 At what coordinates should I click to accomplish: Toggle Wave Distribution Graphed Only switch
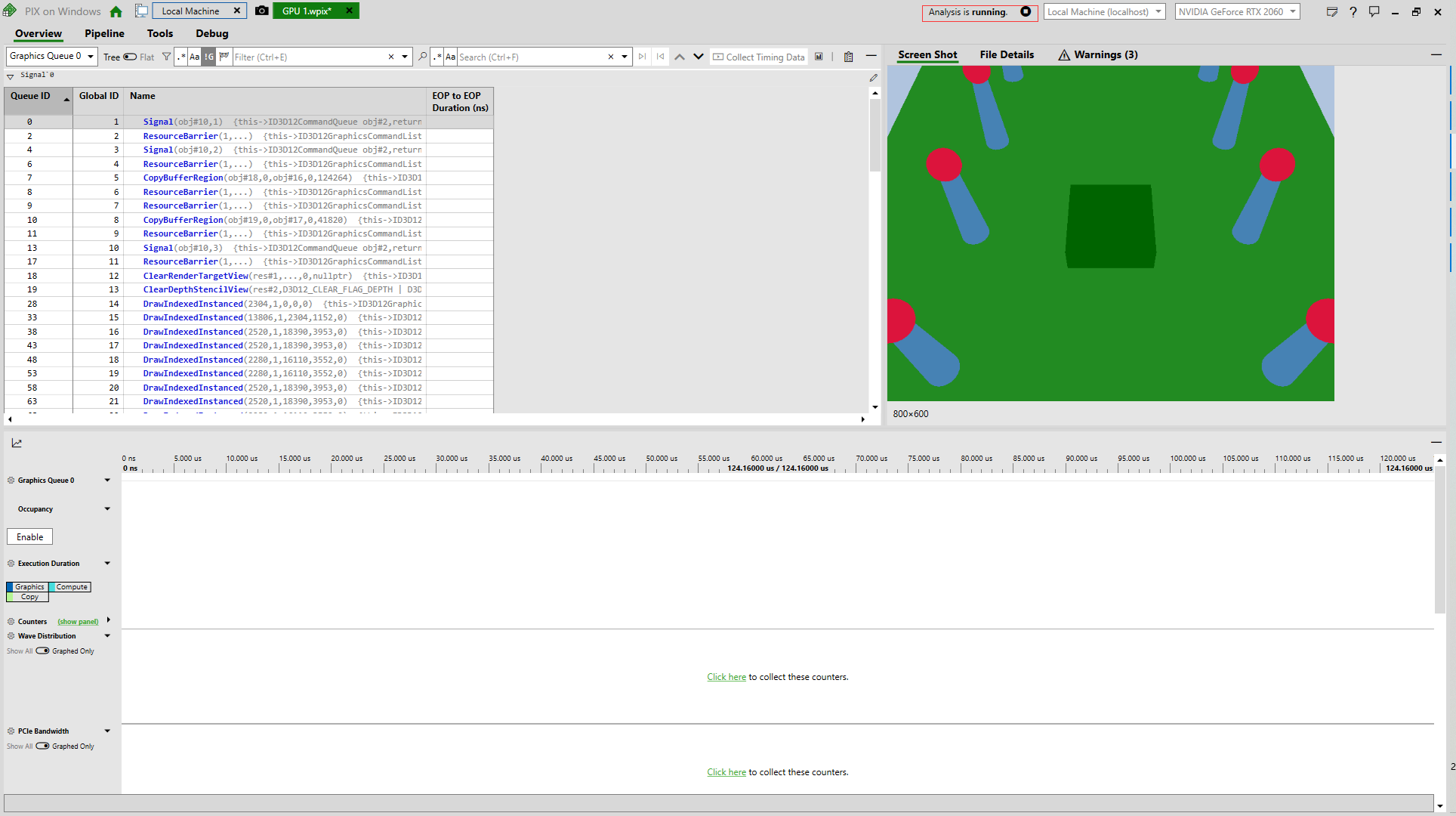[42, 651]
